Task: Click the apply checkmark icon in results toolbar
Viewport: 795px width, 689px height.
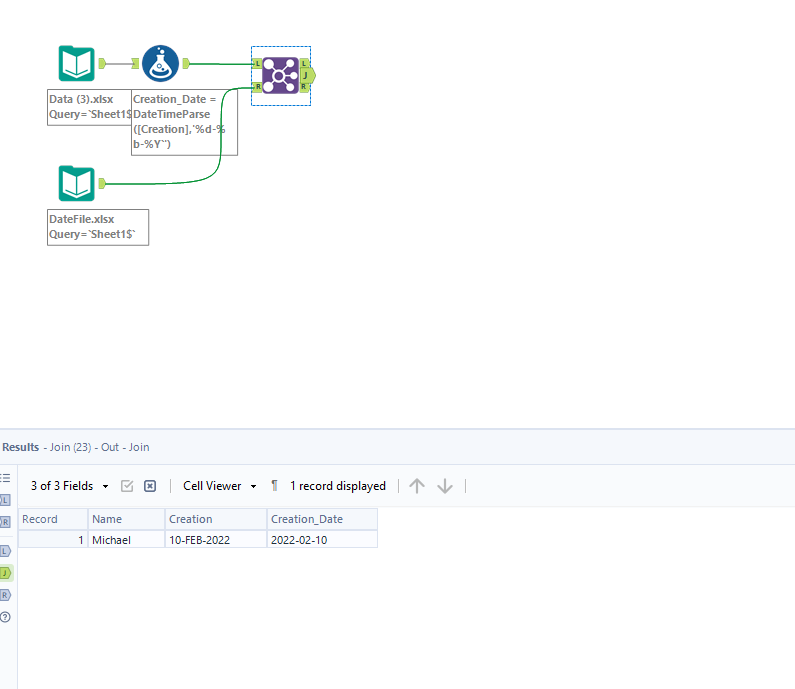Action: coord(127,486)
